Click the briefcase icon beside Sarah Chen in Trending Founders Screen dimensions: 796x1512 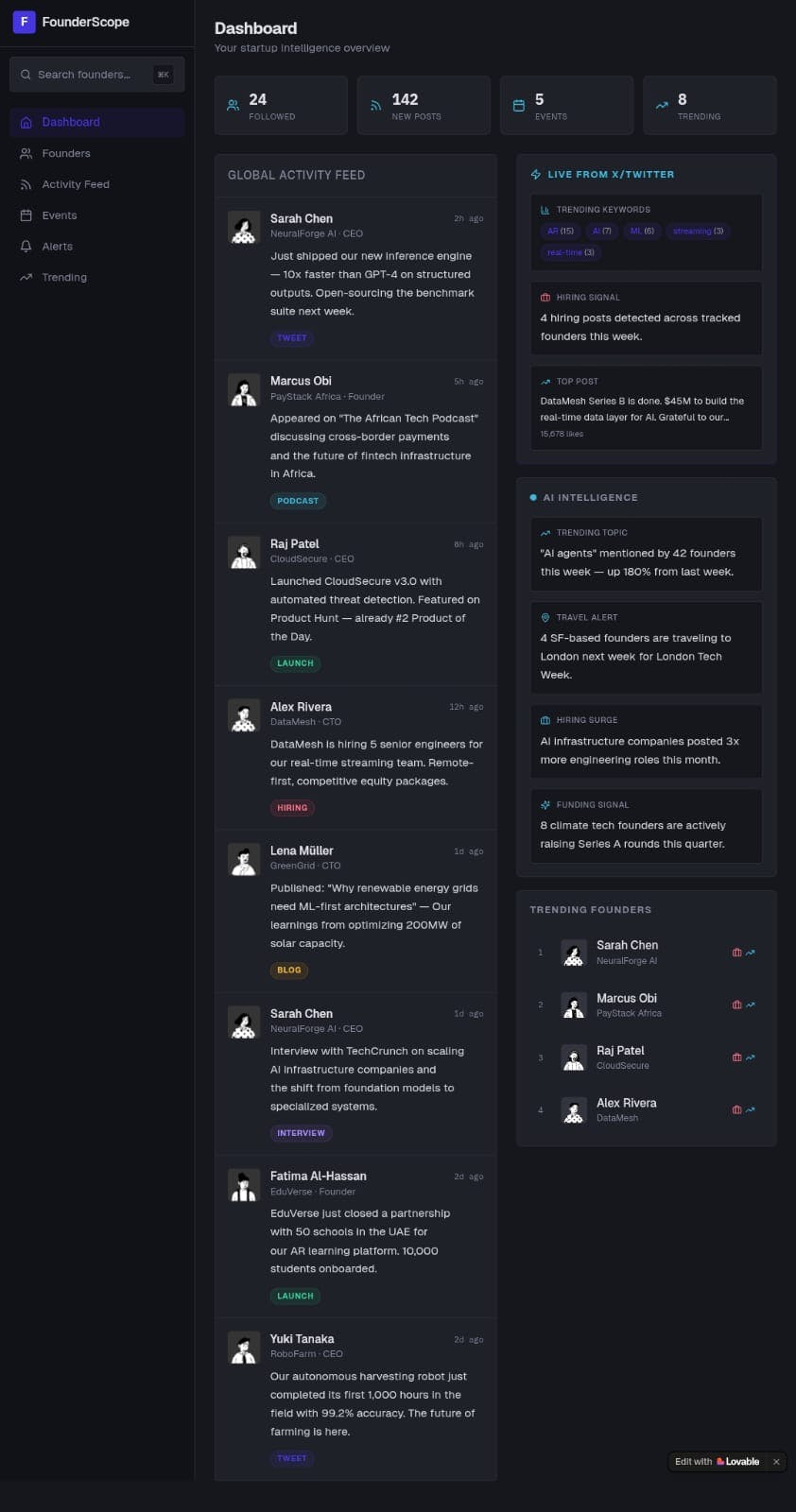[736, 953]
